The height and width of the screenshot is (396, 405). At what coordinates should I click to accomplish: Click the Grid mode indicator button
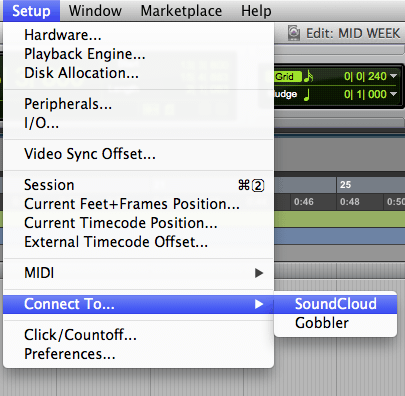(287, 77)
